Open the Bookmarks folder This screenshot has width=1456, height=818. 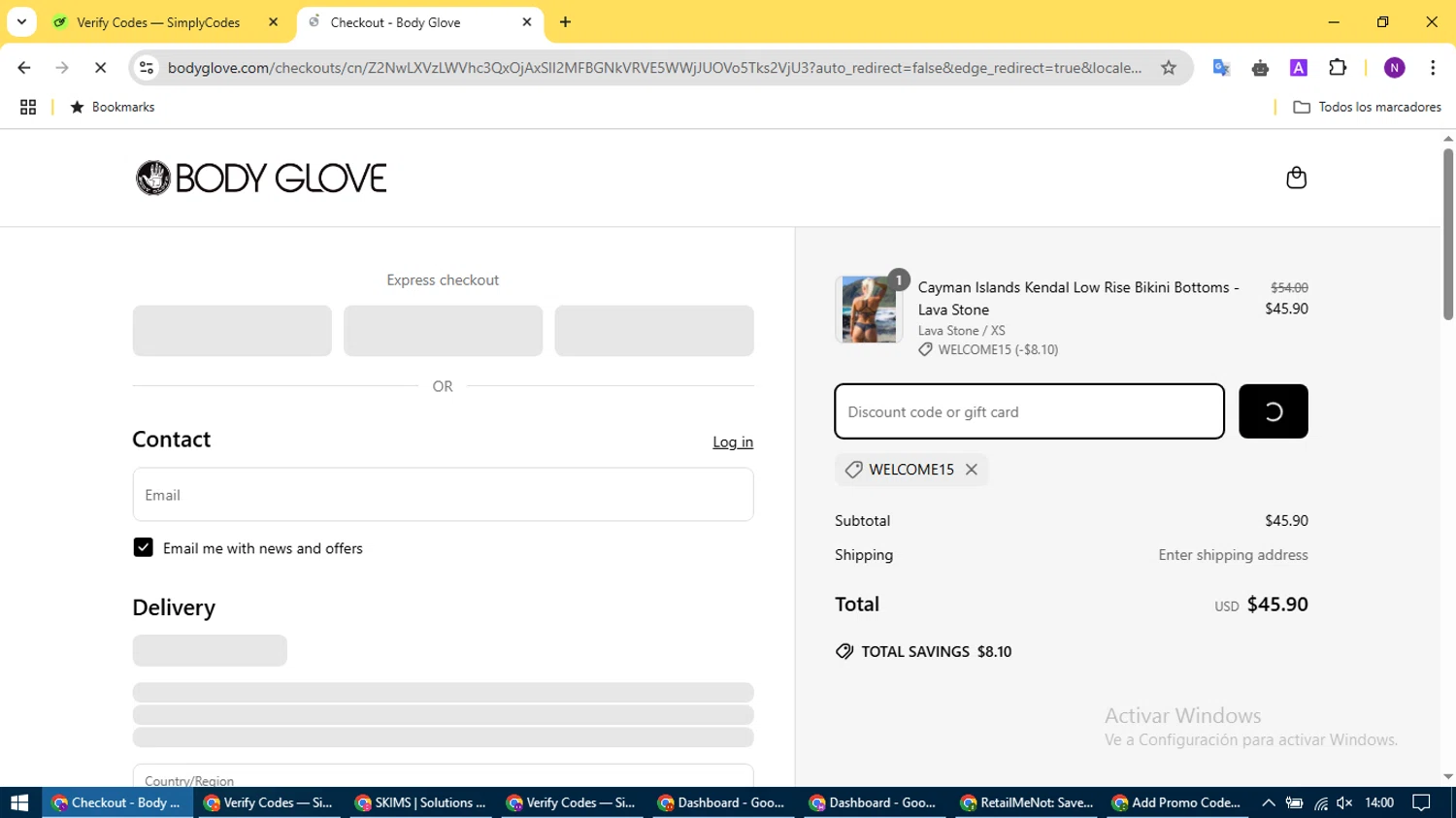(x=113, y=107)
